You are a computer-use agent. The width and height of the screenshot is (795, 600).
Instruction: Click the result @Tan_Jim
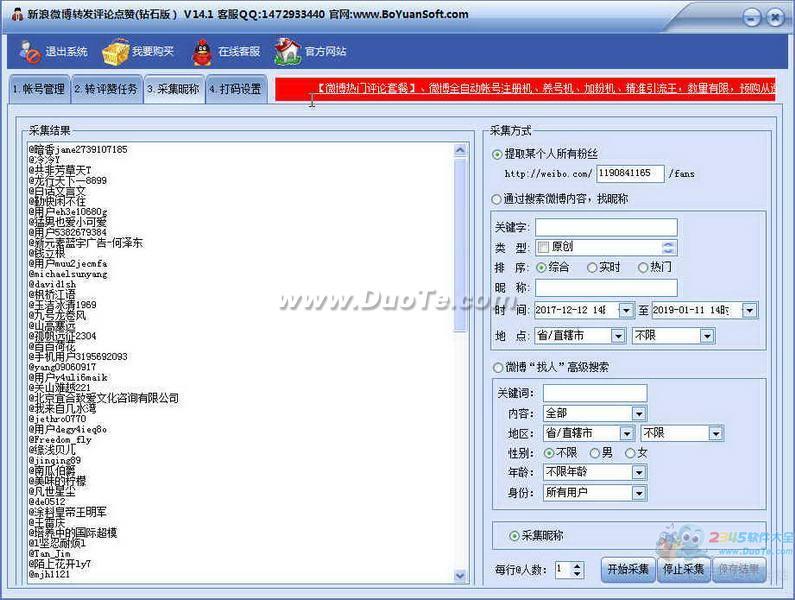(49, 554)
